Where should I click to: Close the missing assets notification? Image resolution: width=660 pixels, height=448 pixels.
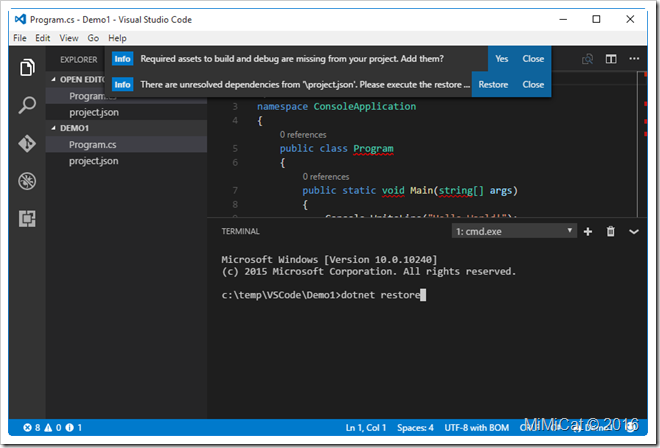click(533, 59)
